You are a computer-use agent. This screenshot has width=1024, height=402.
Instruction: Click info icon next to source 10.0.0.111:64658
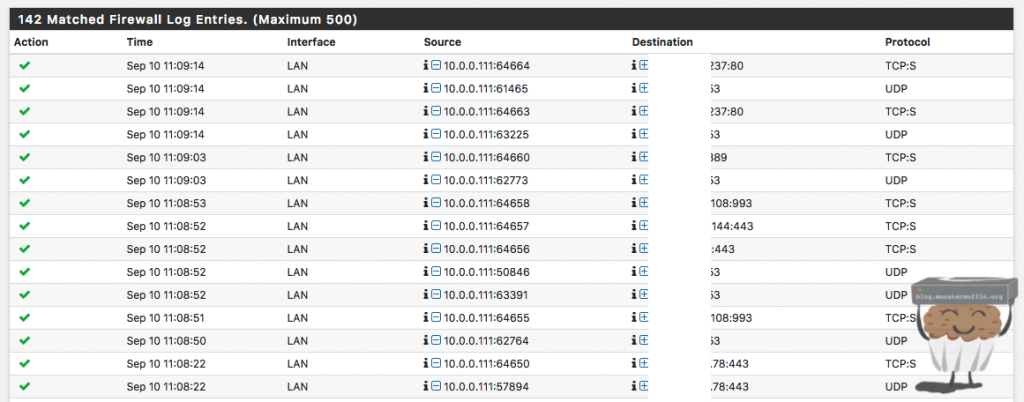coord(426,203)
